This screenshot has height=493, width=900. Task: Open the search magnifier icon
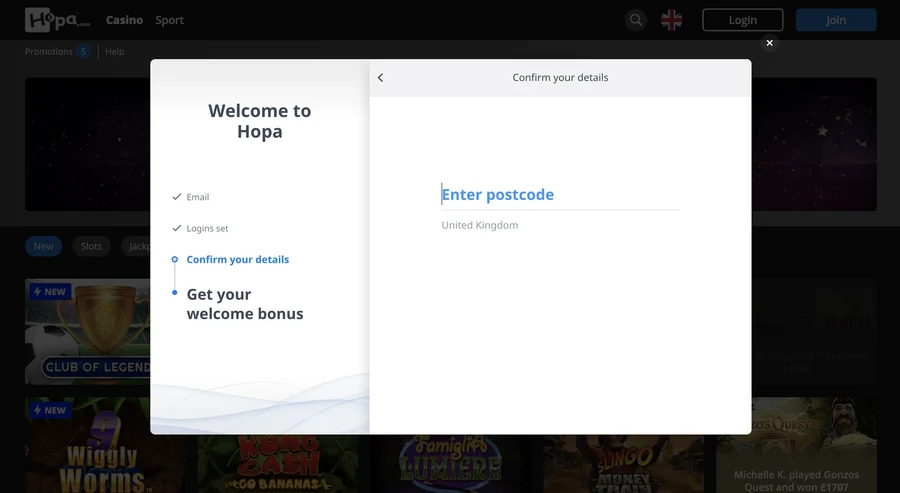(x=635, y=20)
